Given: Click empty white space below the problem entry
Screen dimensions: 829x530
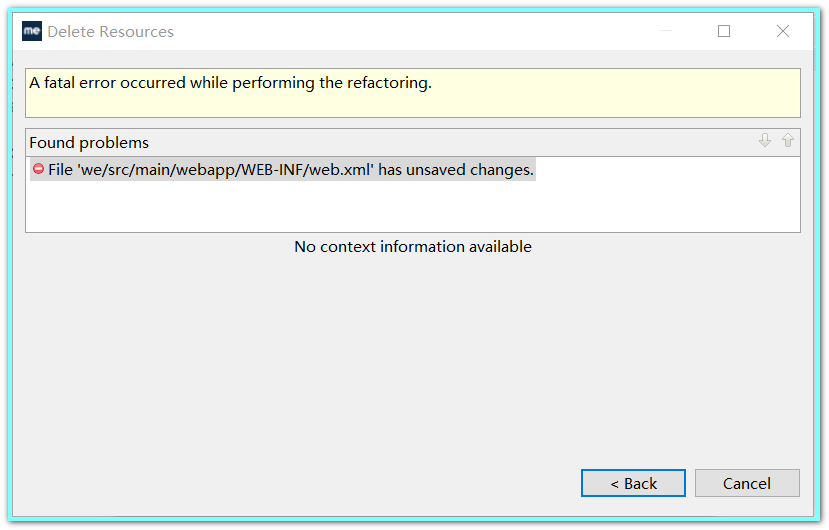Looking at the screenshot, I should (400, 208).
